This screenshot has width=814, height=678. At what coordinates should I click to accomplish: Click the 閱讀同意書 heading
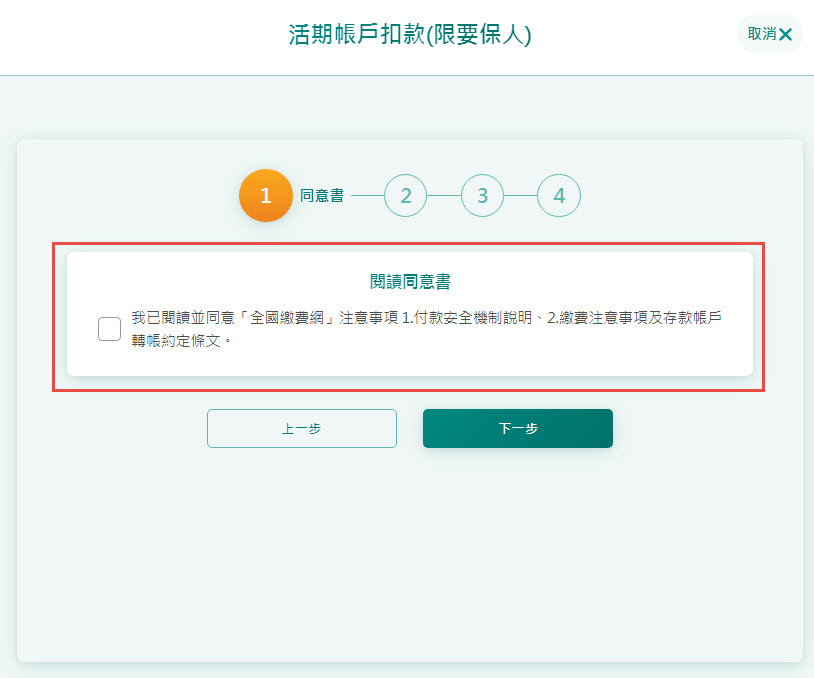point(409,282)
